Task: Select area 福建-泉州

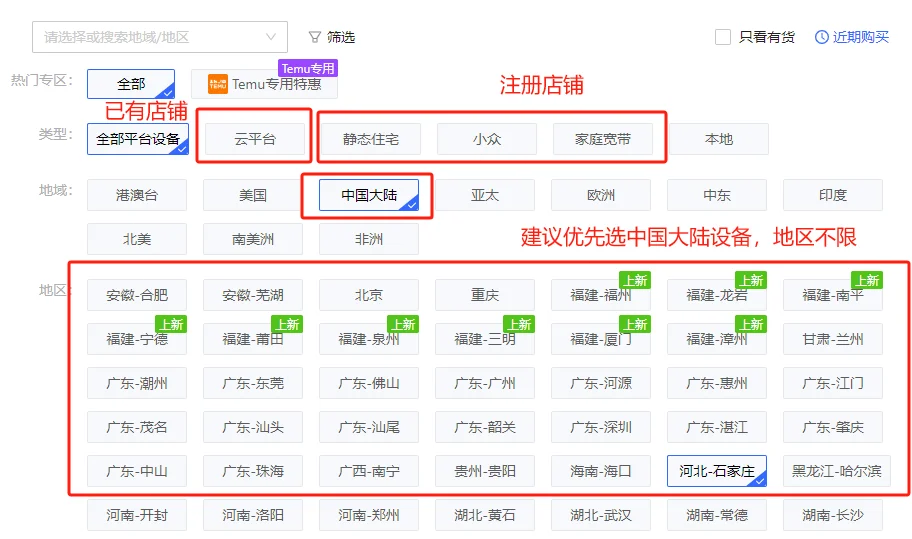Action: pyautogui.click(x=369, y=339)
